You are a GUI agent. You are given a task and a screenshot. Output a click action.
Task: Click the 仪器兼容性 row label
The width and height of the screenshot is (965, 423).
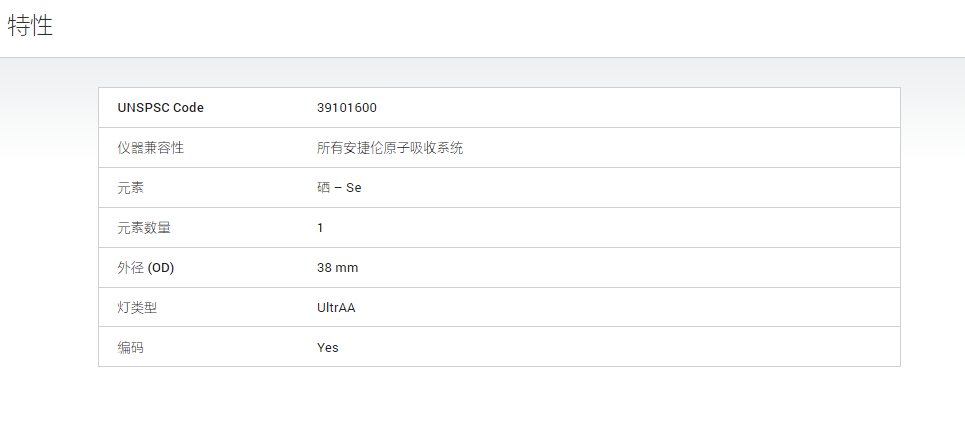click(150, 148)
